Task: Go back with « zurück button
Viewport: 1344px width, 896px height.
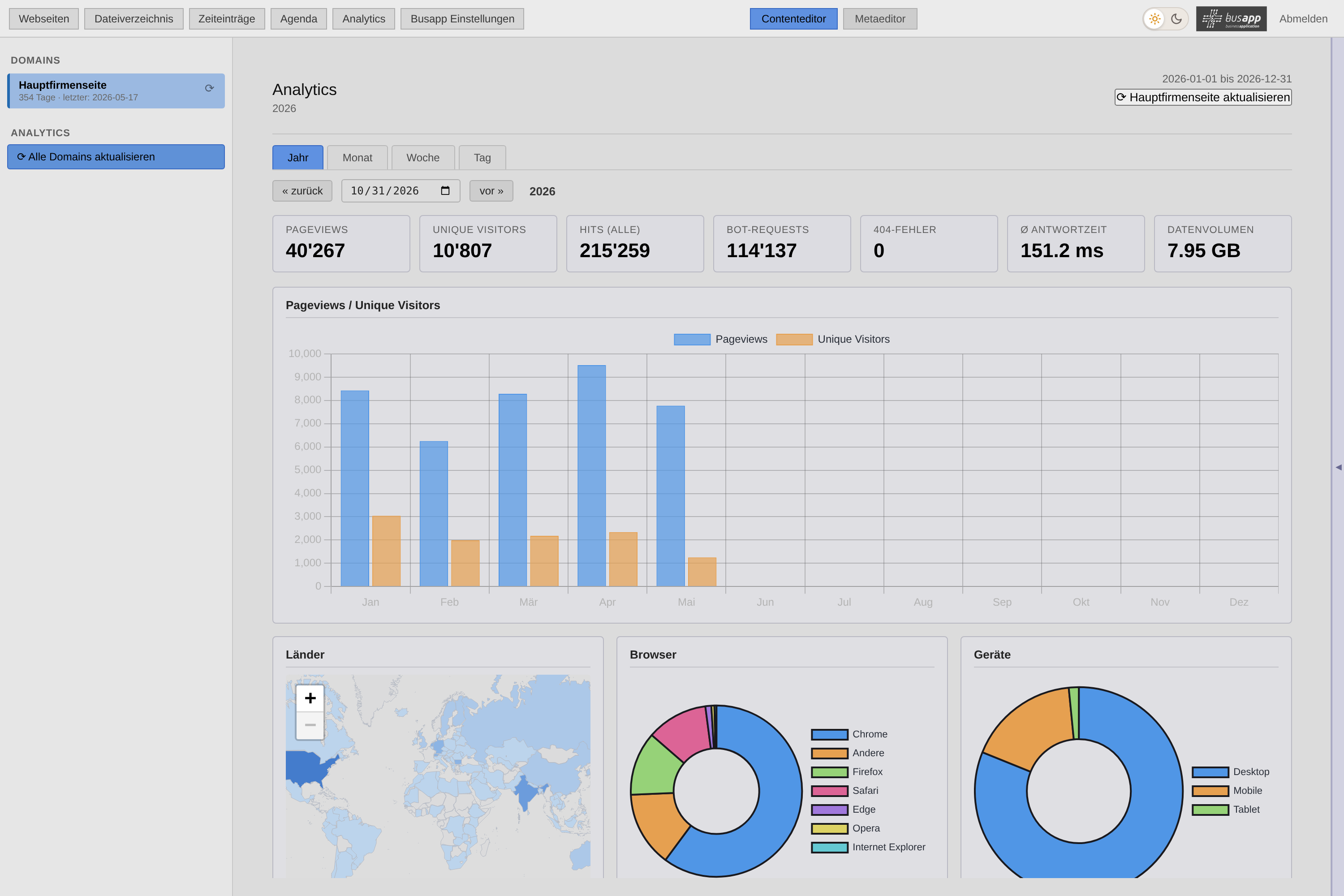Action: coord(302,191)
